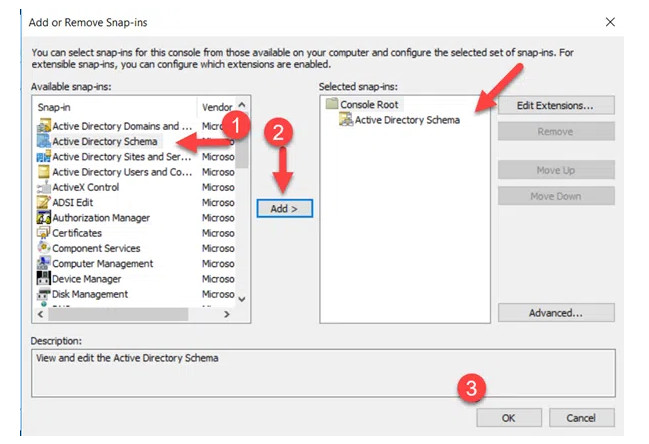649x444 pixels.
Task: Select the ADSI Edit snap-in icon
Action: point(43,202)
